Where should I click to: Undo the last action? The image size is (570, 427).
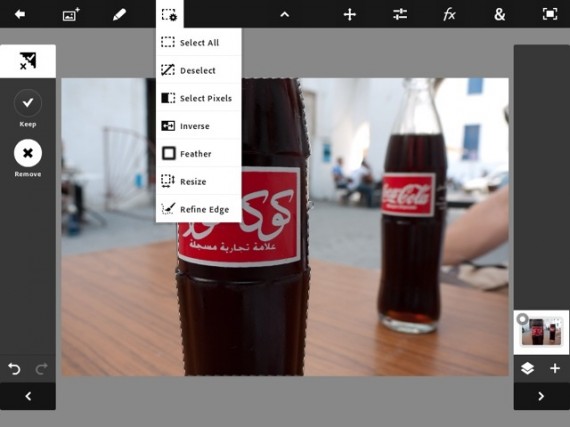pyautogui.click(x=14, y=369)
